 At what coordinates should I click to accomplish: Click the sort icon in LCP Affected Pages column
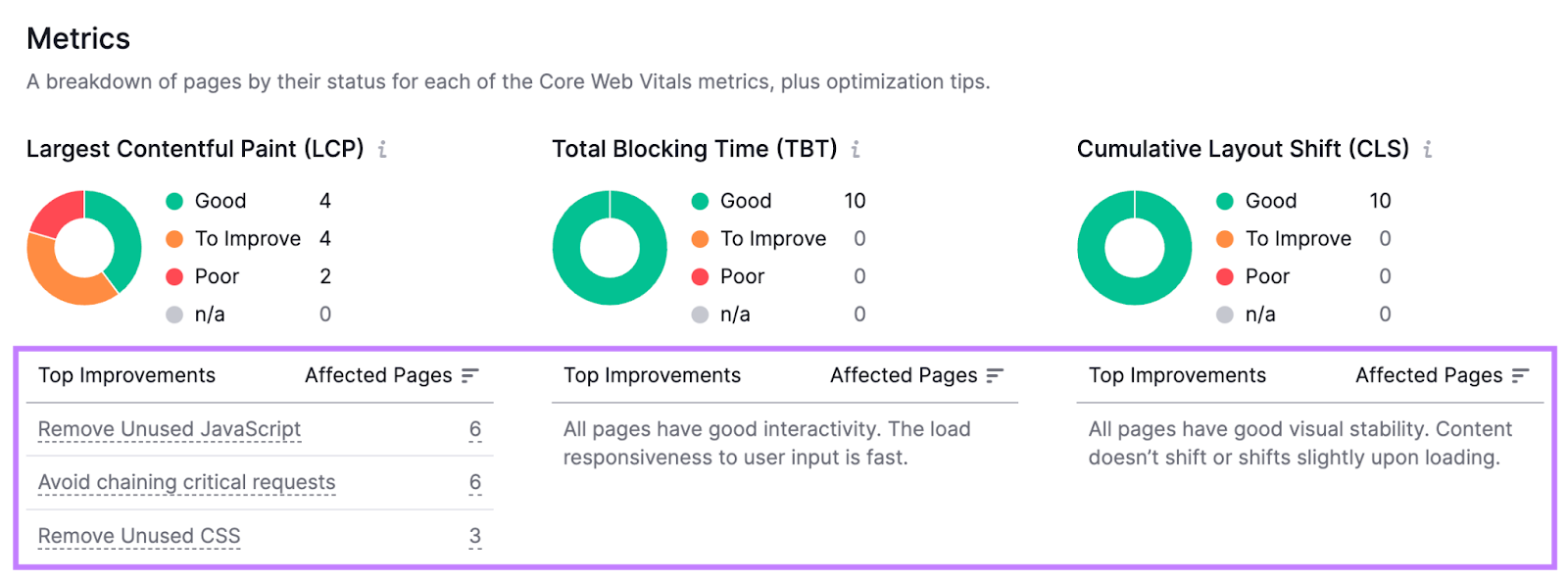[x=471, y=374]
